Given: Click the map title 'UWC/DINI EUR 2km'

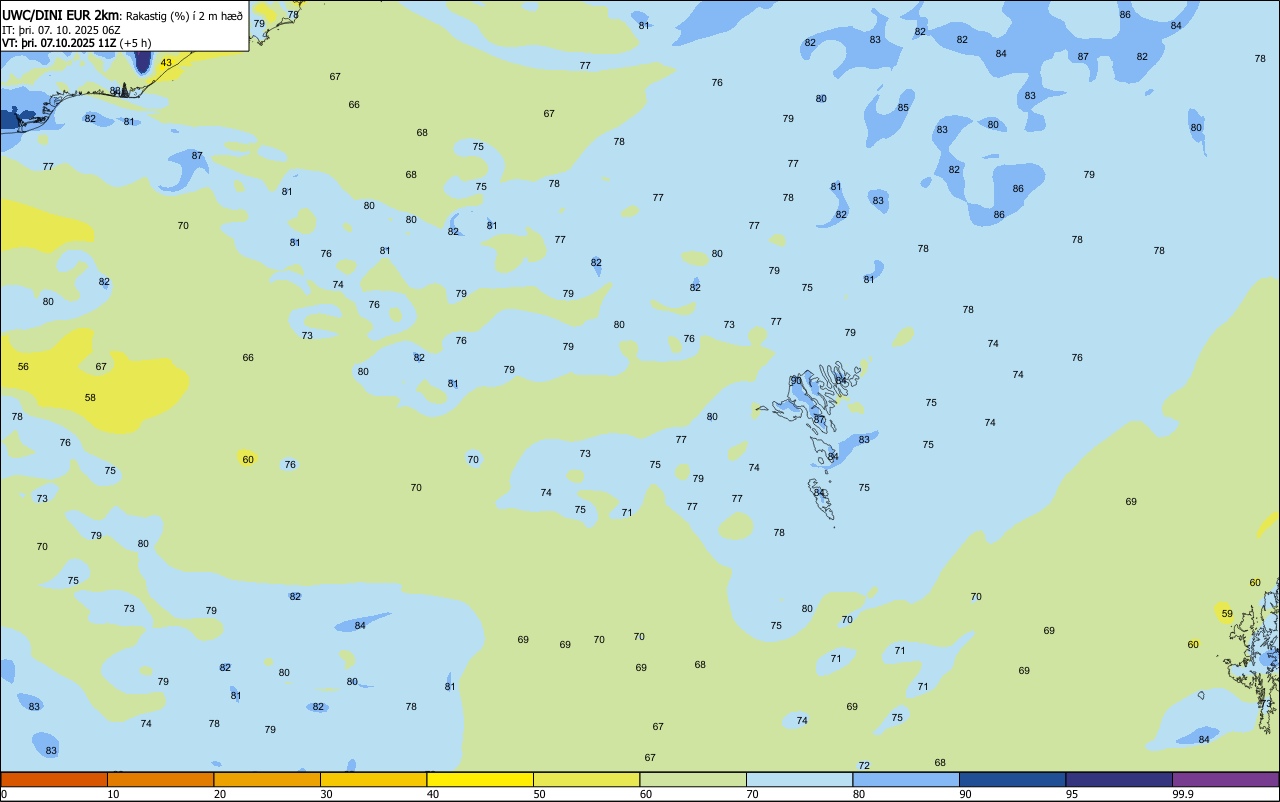Looking at the screenshot, I should pyautogui.click(x=60, y=15).
